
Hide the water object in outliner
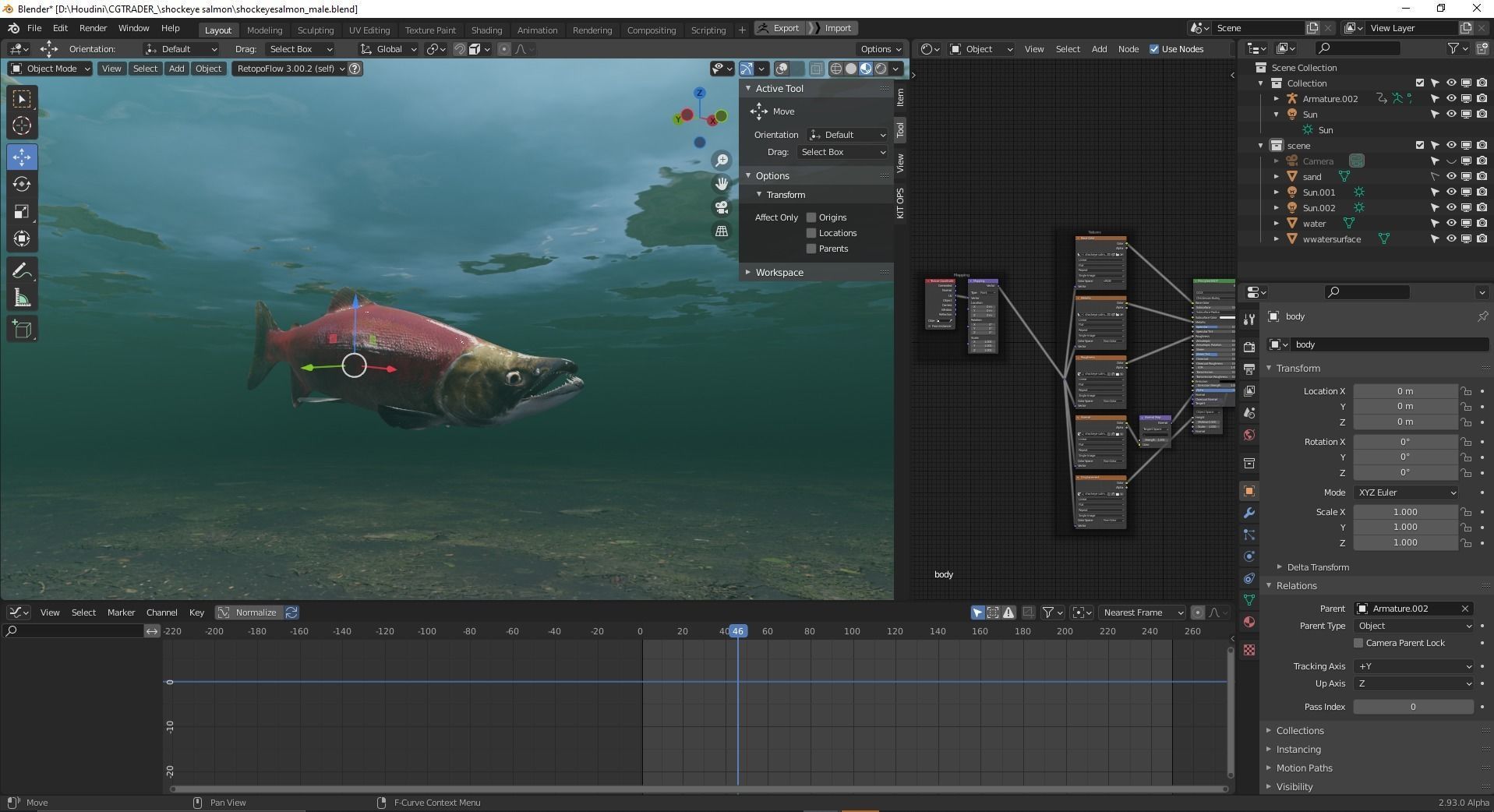click(1451, 224)
